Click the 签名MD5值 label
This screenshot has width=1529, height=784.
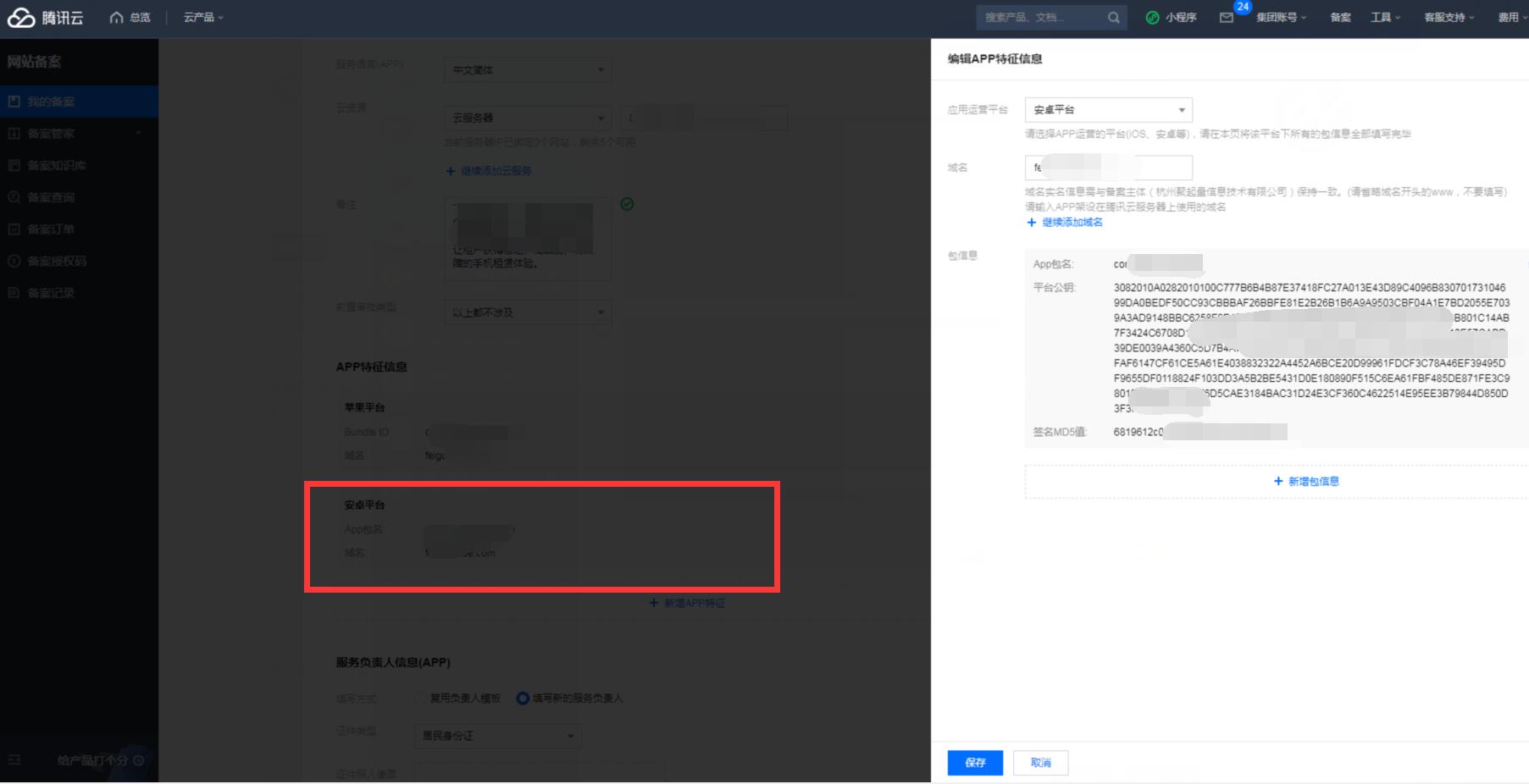[x=1059, y=432]
